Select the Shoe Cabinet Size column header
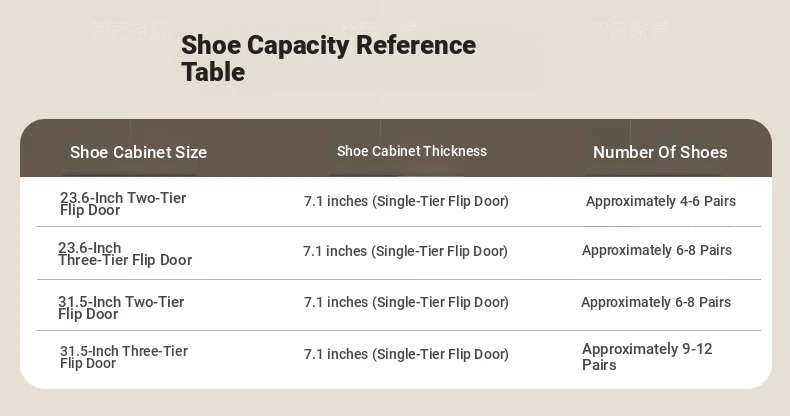The width and height of the screenshot is (790, 416). (138, 152)
